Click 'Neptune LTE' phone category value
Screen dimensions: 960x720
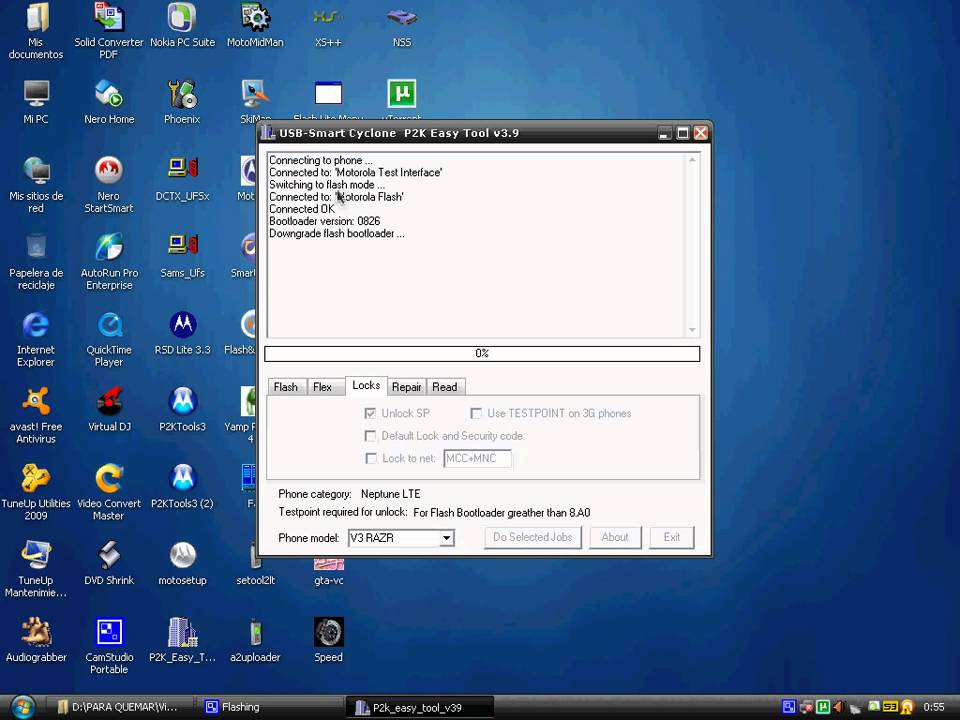point(391,494)
